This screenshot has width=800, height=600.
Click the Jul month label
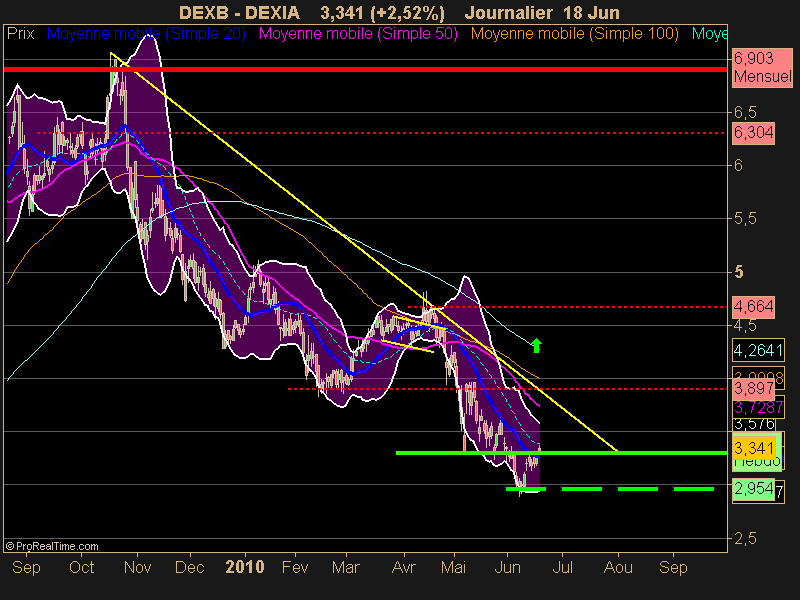tap(562, 567)
